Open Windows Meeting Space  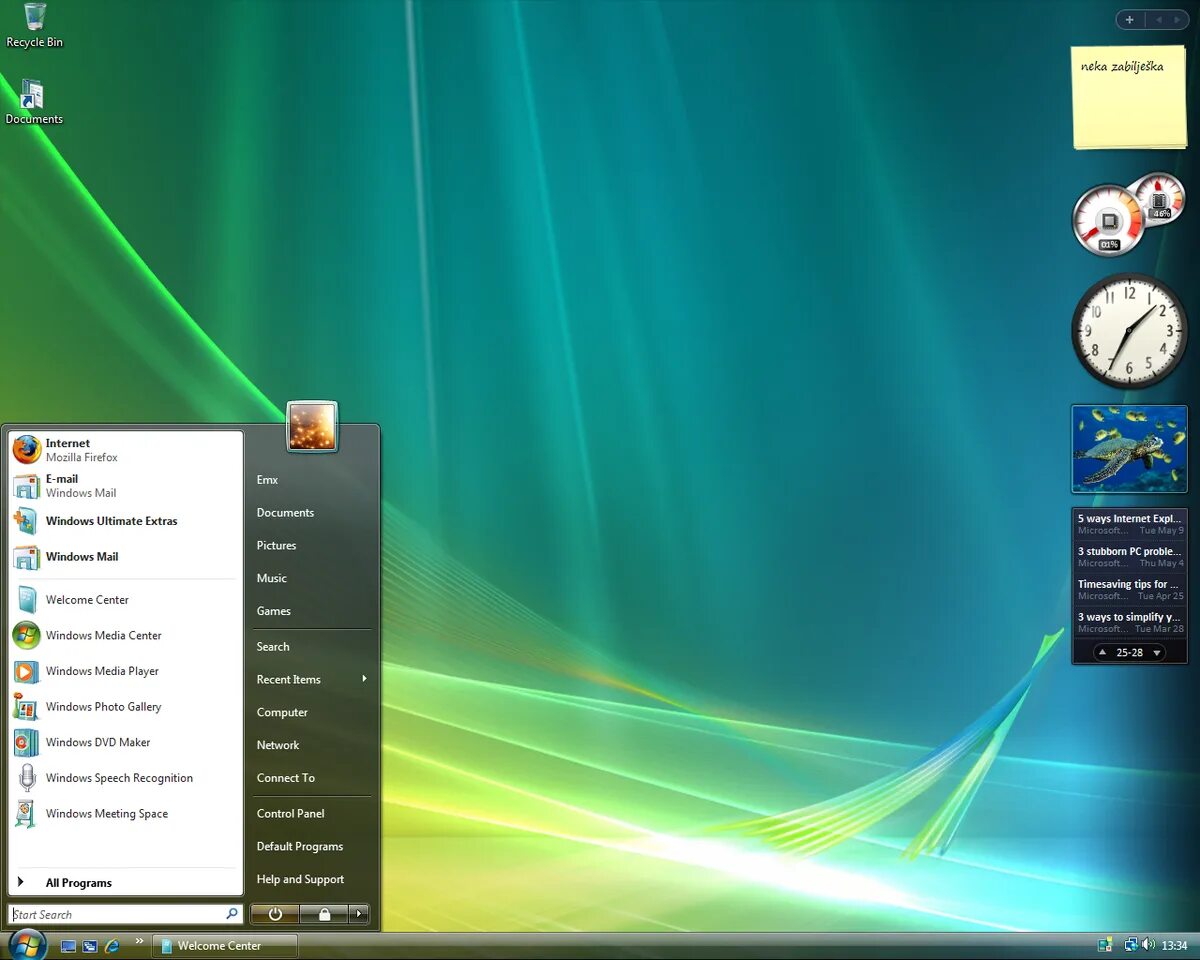(x=106, y=813)
